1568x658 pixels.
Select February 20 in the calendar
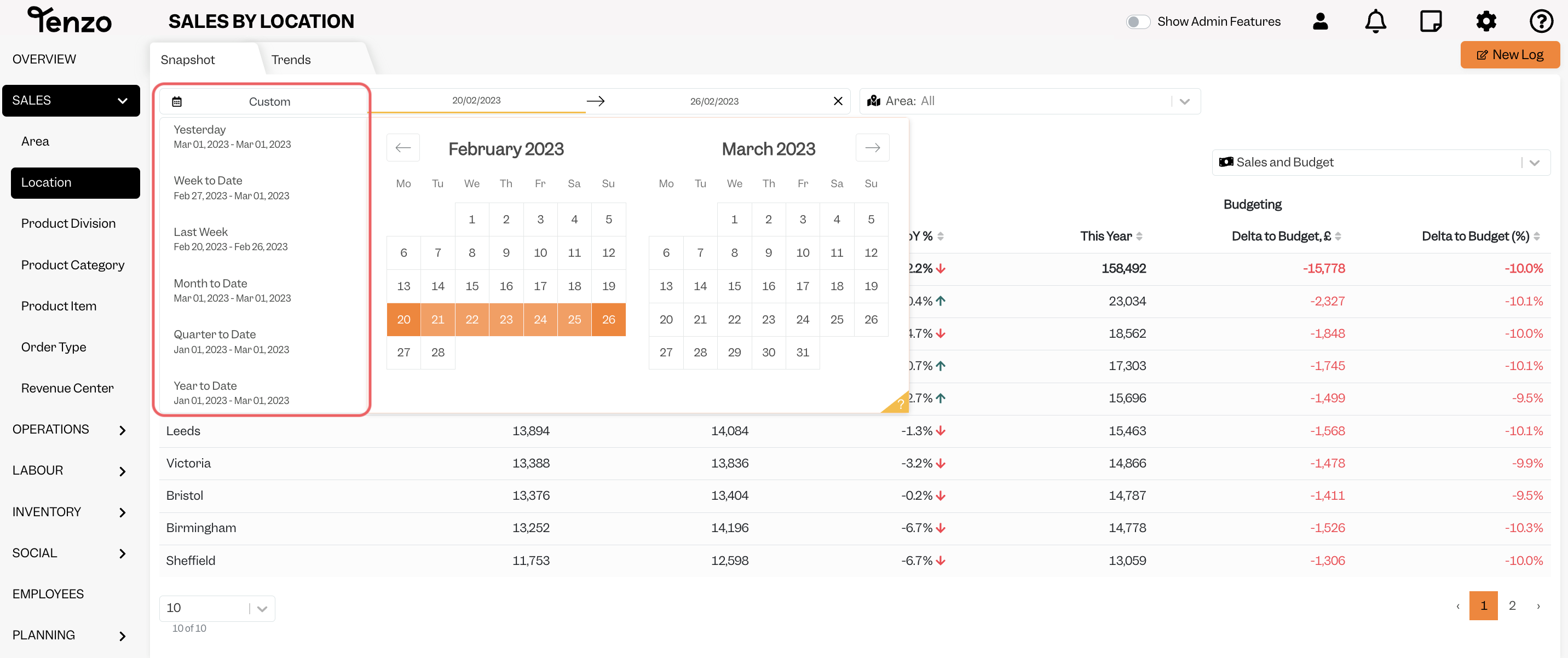point(403,320)
